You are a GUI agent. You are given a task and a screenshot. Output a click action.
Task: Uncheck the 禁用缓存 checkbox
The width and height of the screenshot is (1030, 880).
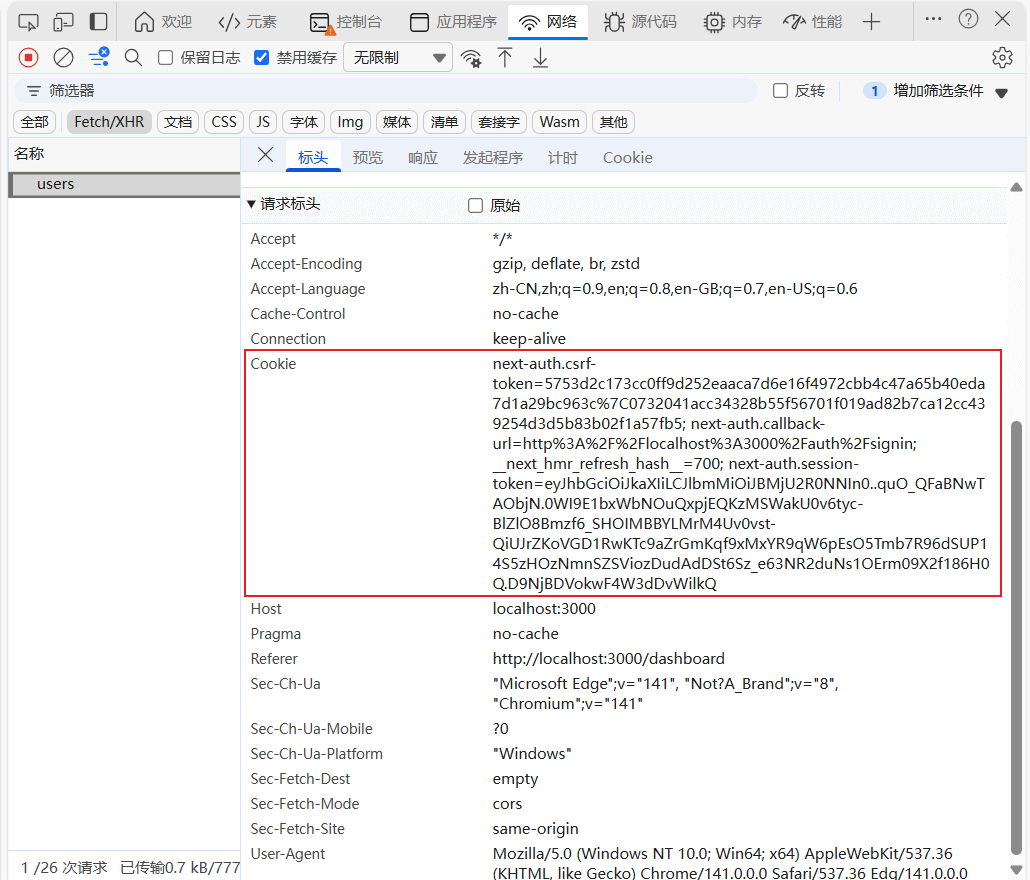point(262,58)
